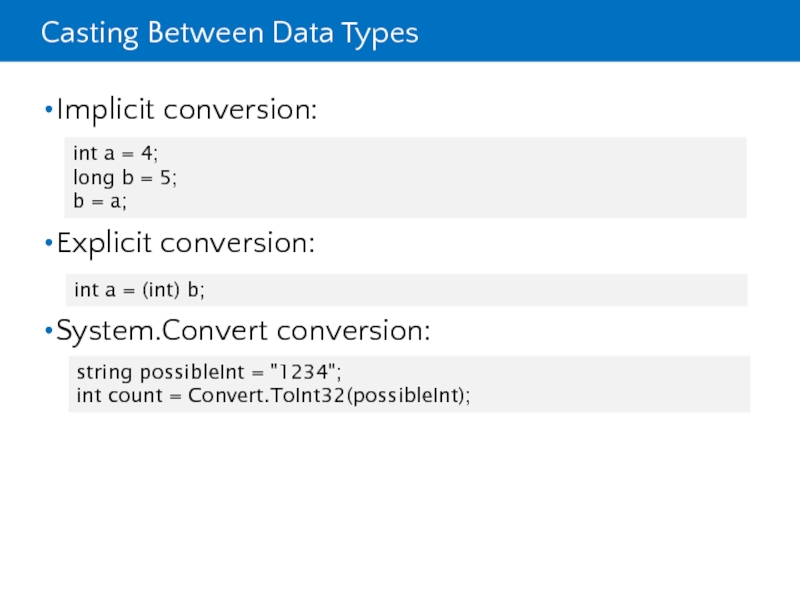Click the bullet dot before System.Convert conversion

[48, 330]
